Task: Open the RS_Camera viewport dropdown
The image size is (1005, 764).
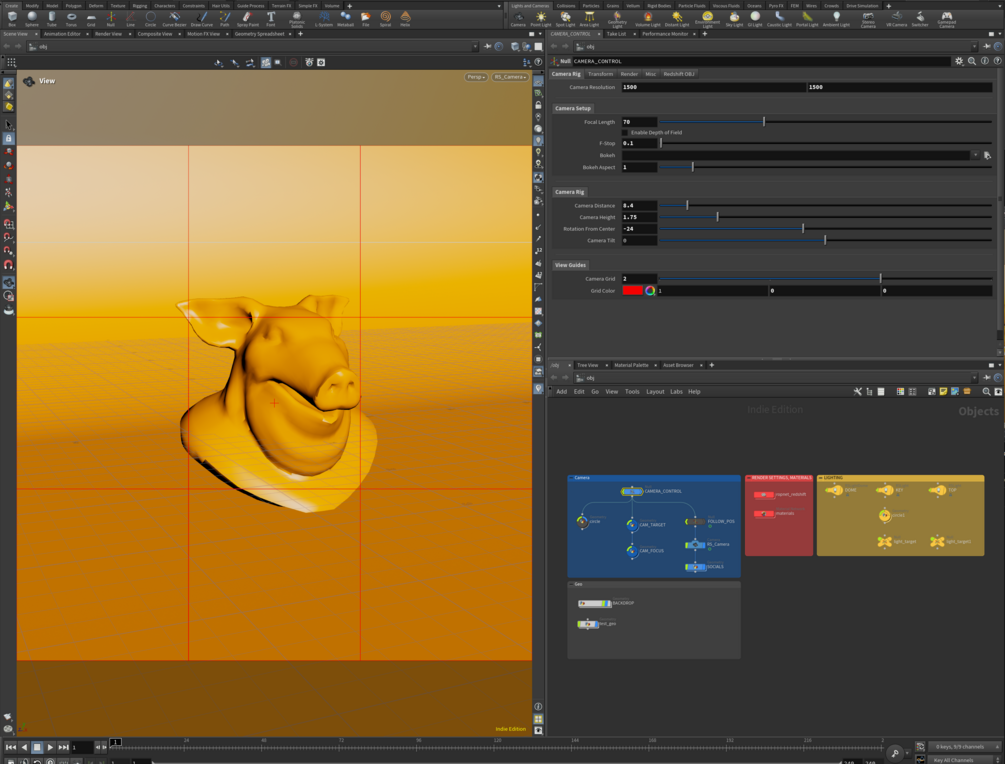Action: click(x=509, y=77)
